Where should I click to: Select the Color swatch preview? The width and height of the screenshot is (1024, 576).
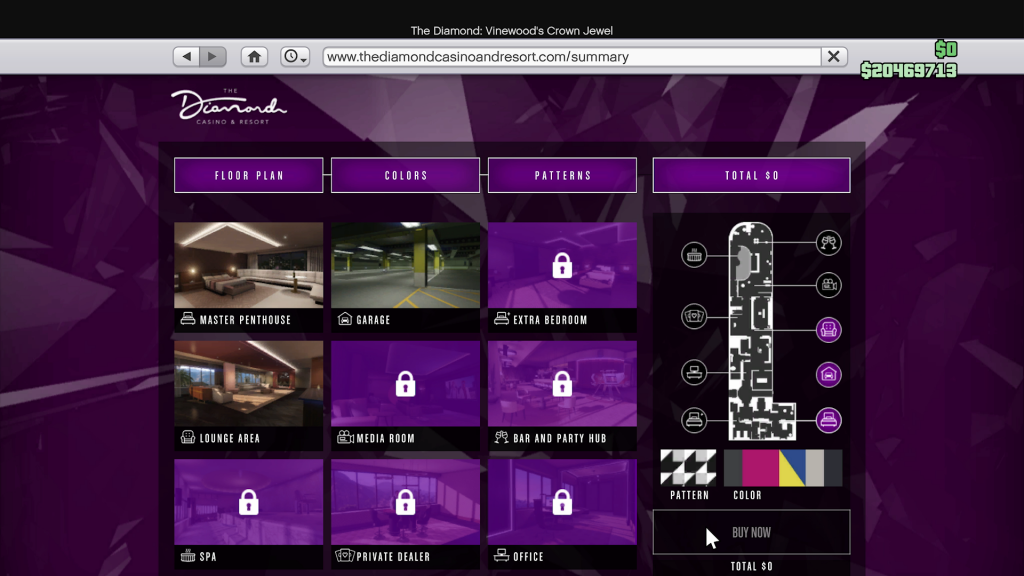[782, 468]
